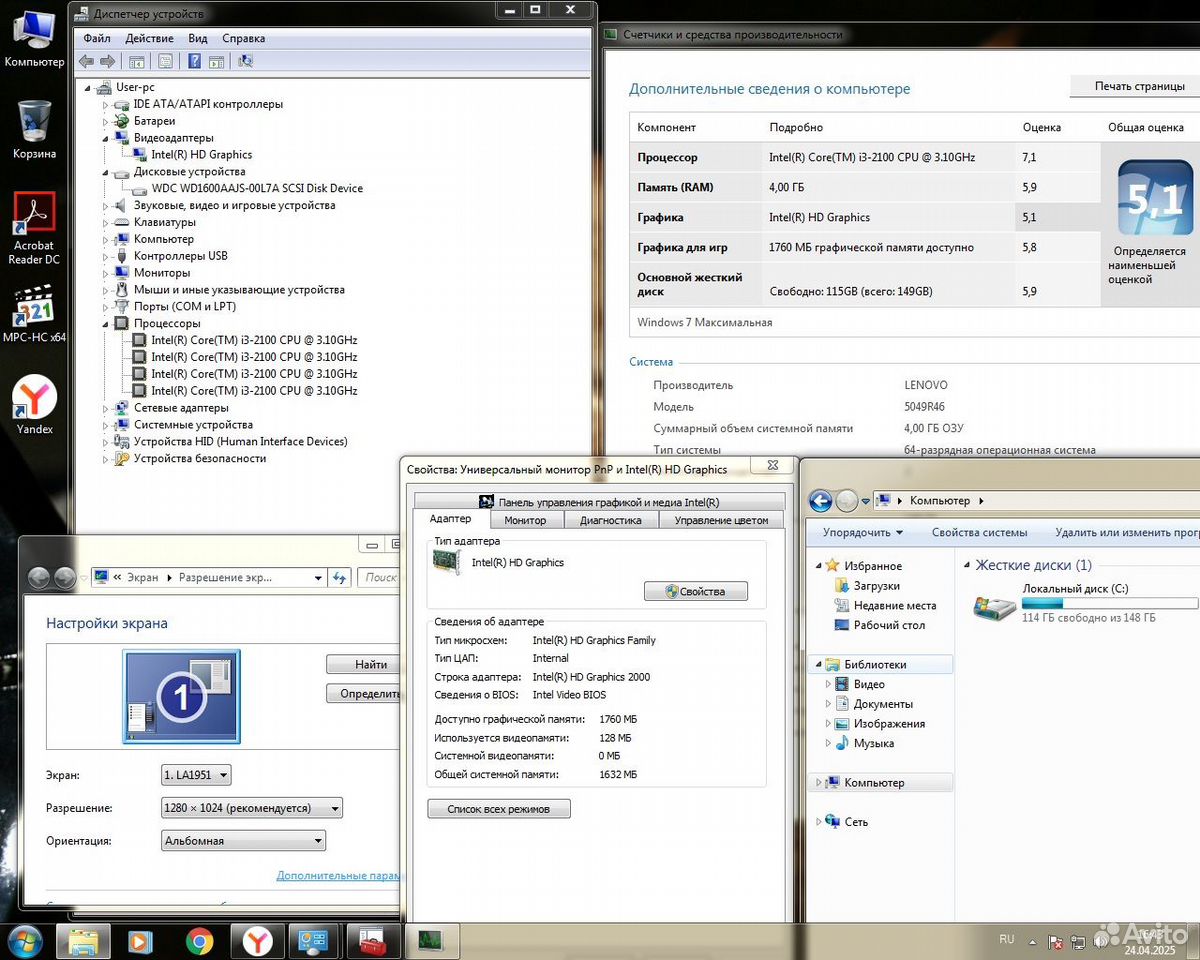The width and height of the screenshot is (1200, 960).
Task: Switch to red toolbox taskbar item
Action: [x=373, y=941]
